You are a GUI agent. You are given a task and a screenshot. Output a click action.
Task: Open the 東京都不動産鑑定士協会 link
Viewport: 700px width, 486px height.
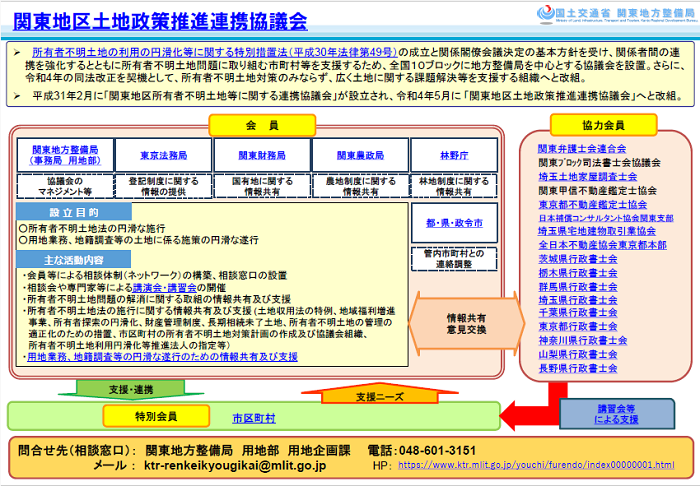[592, 204]
